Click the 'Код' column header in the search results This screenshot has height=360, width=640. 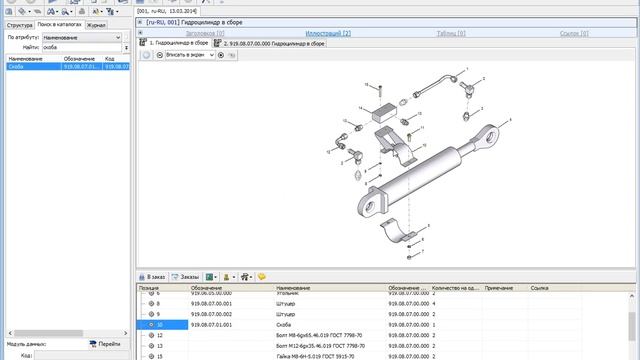point(116,59)
